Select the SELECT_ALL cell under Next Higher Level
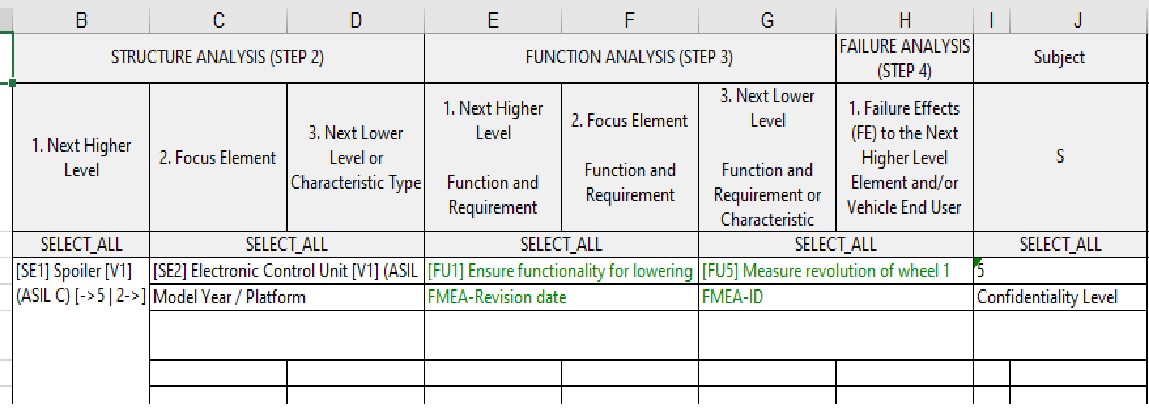The image size is (1149, 409). [x=81, y=244]
